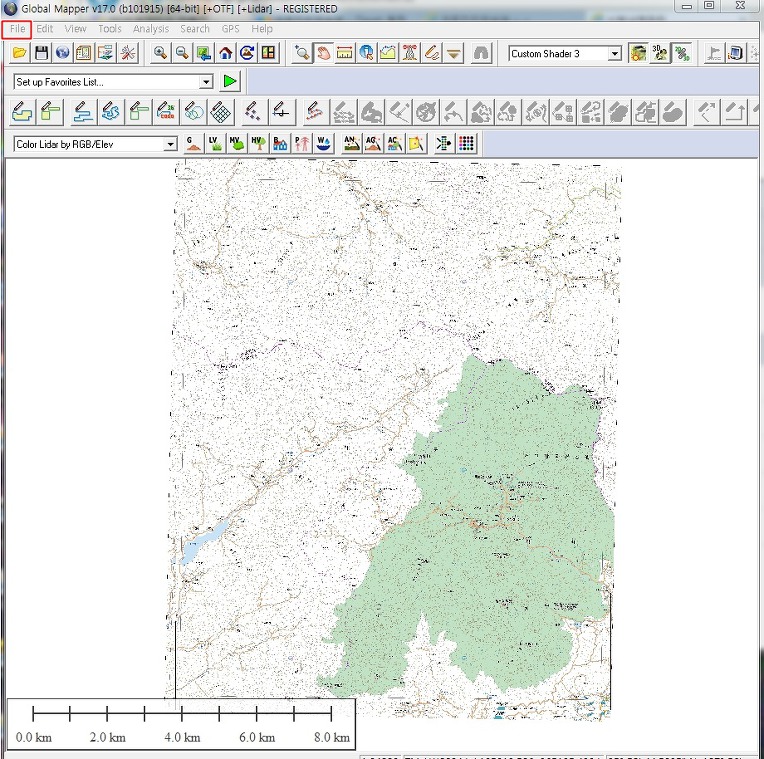Toggle the Grab-and-Drag hand tool
This screenshot has height=759, width=764.
(323, 53)
